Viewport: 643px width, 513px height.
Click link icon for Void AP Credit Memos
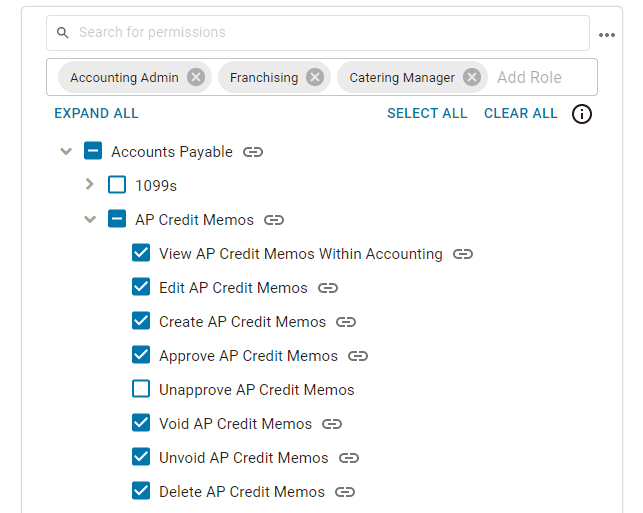click(x=333, y=424)
